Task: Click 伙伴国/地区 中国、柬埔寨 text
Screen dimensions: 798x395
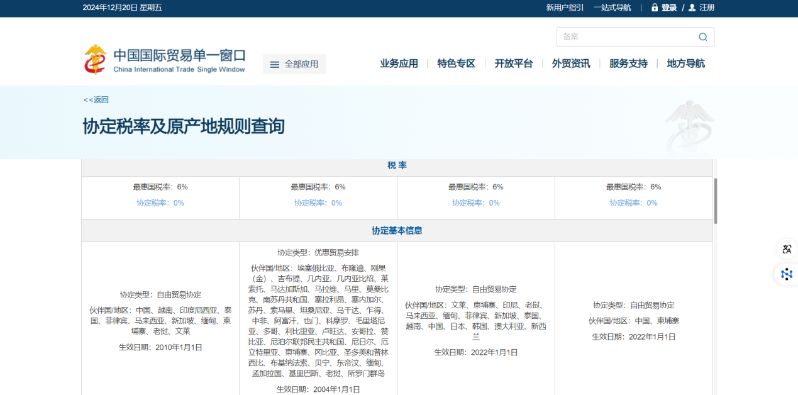Action: tap(634, 321)
